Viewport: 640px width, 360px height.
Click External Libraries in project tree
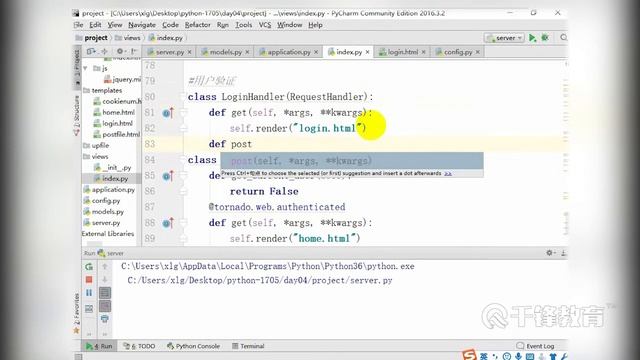point(108,234)
